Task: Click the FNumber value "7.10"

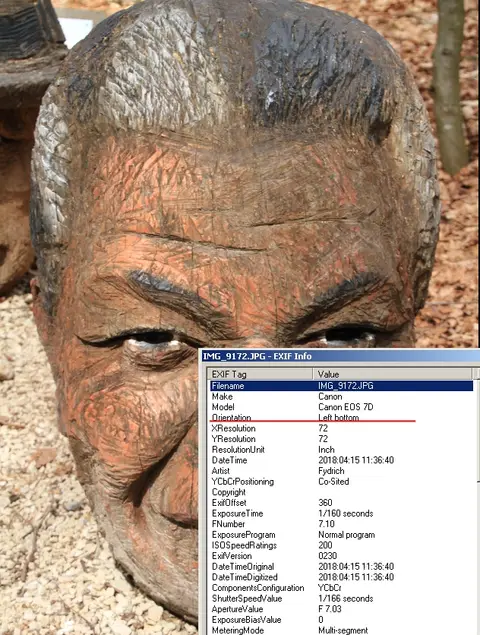Action: point(326,524)
